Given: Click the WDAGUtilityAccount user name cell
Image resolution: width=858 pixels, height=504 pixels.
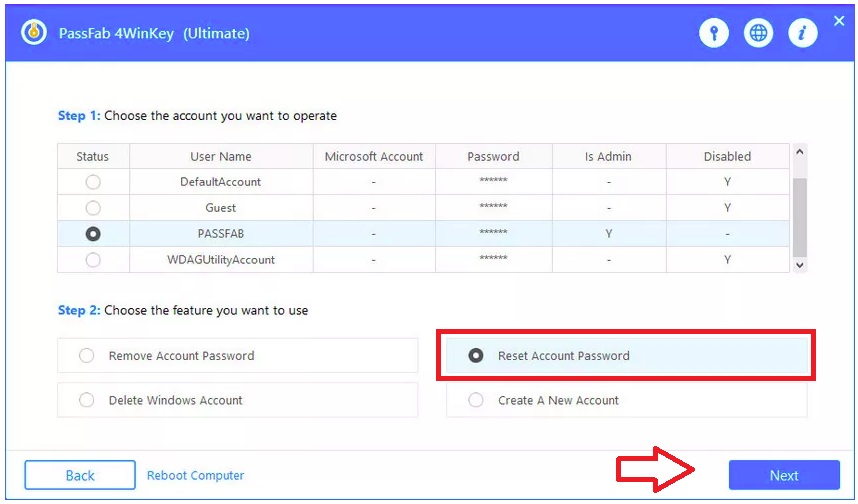Looking at the screenshot, I should pyautogui.click(x=221, y=259).
